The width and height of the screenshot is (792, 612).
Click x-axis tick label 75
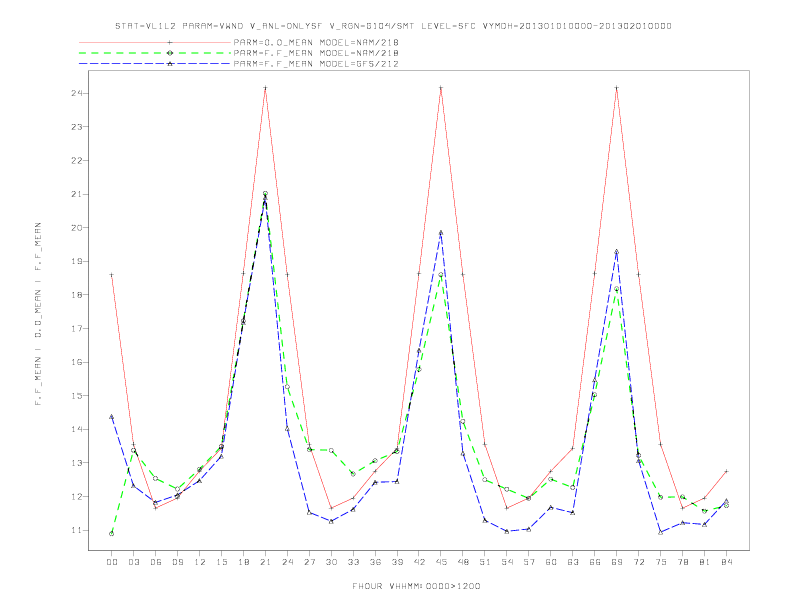(661, 562)
